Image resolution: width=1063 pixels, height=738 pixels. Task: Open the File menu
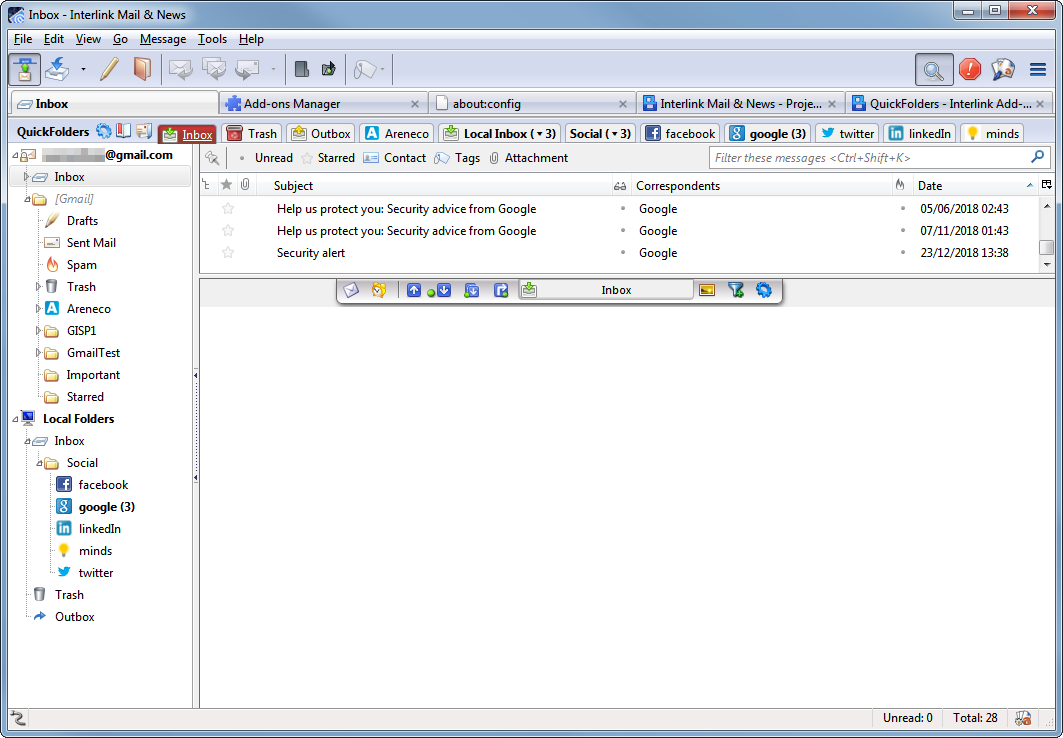point(22,39)
